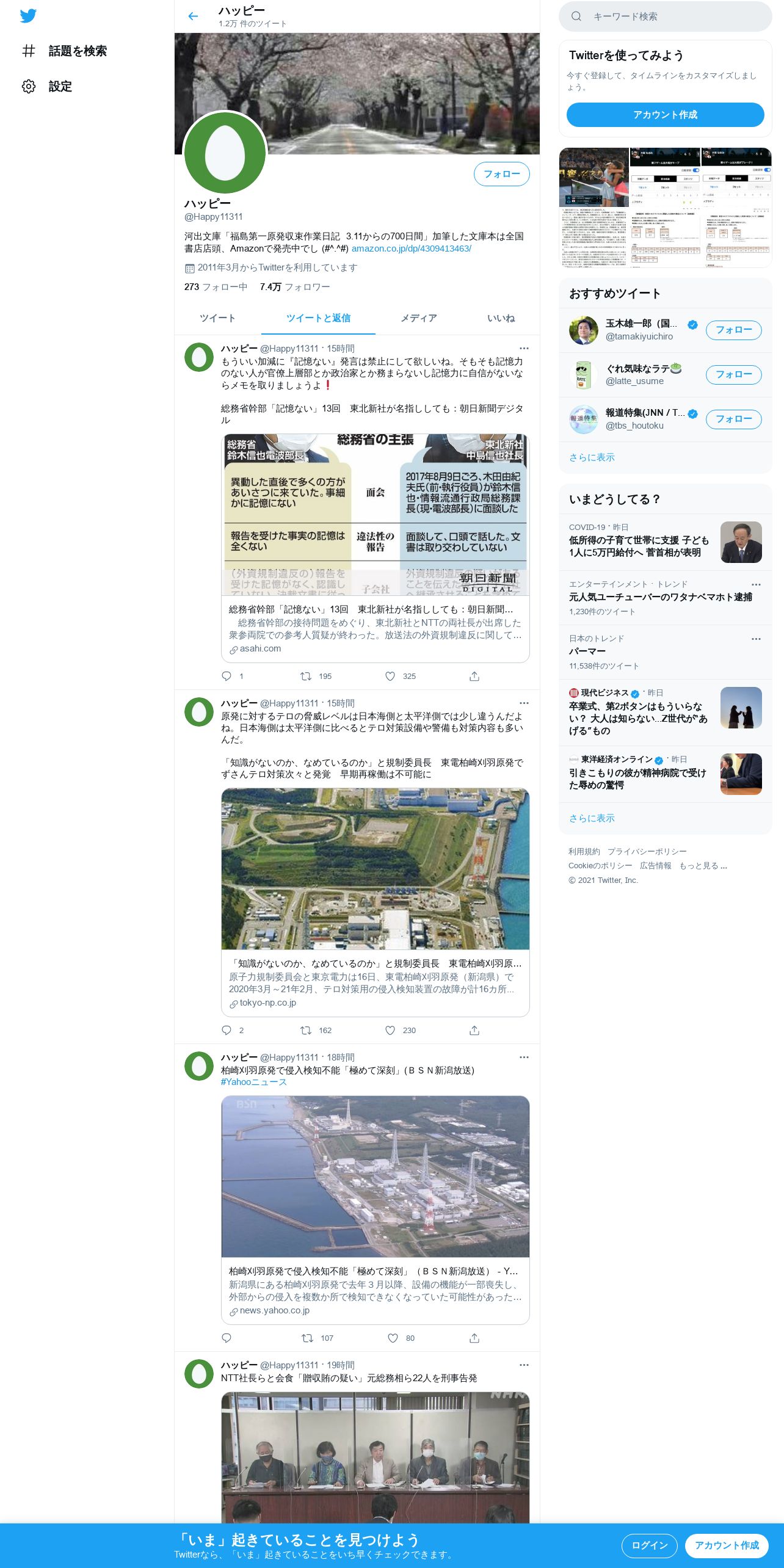The image size is (784, 1568).
Task: Open 柏崎刈羽 aerial photo tokyo-np card
Action: click(x=375, y=869)
